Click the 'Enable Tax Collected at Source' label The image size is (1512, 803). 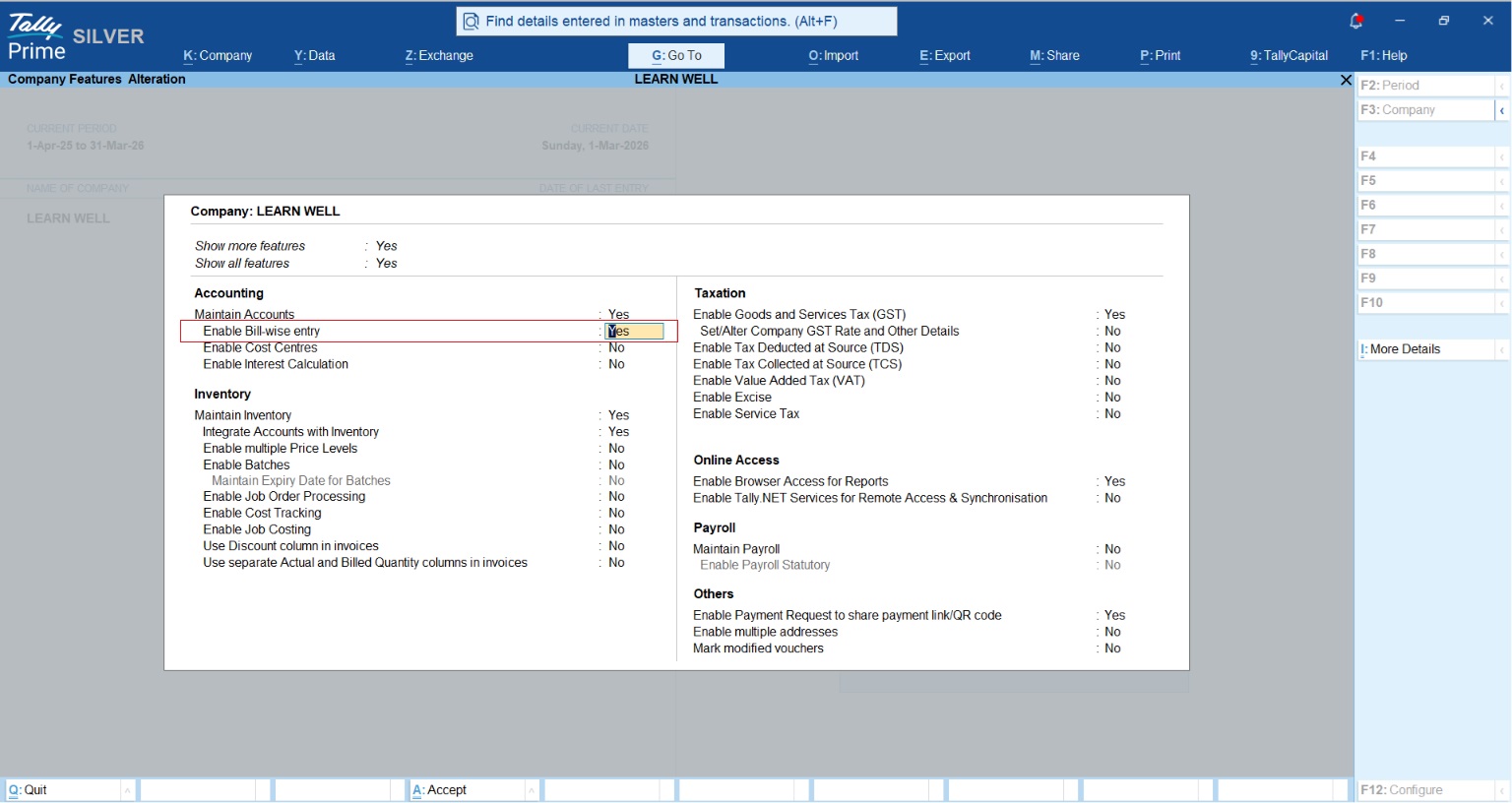click(x=797, y=365)
